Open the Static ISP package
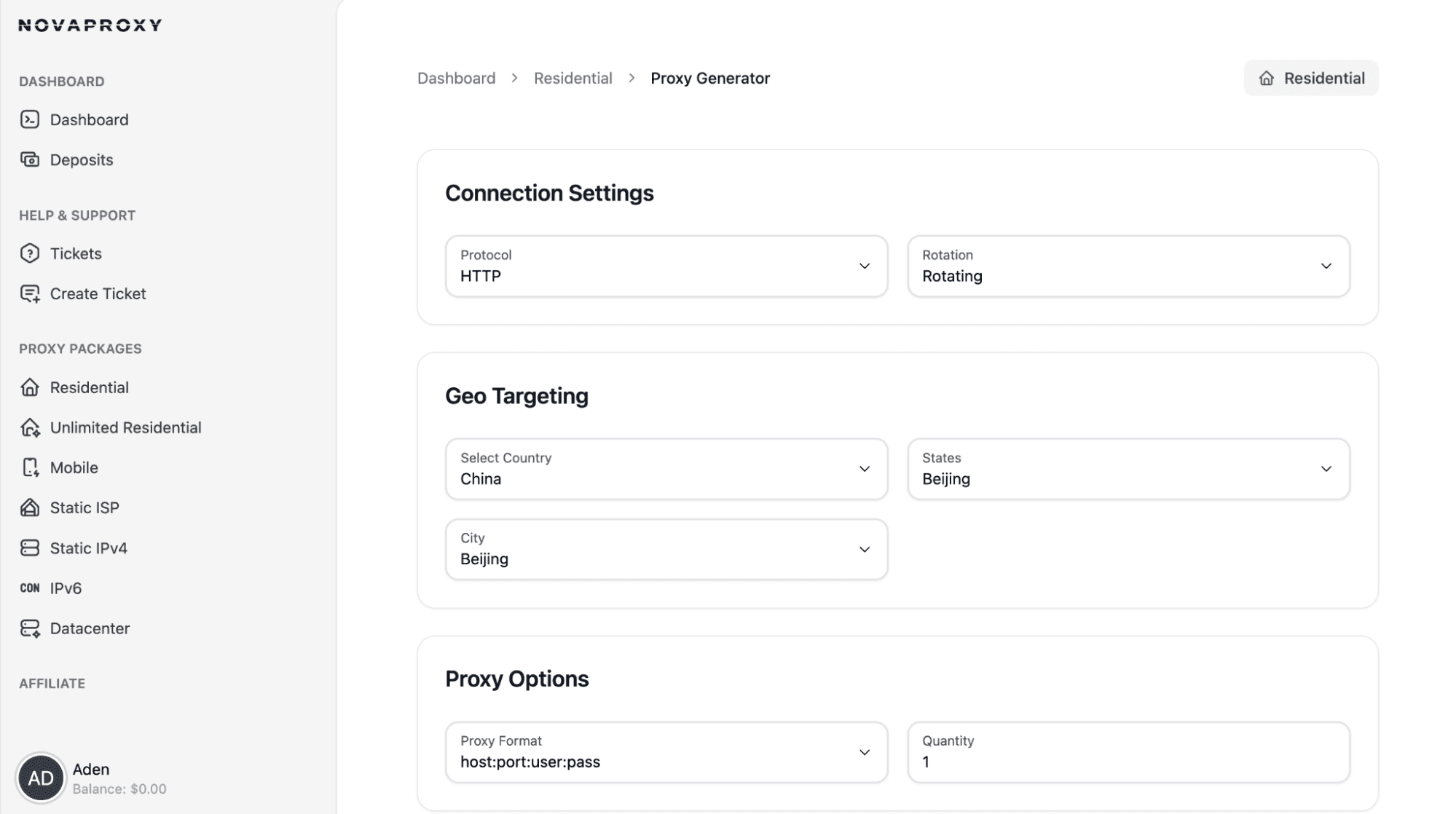This screenshot has height=814, width=1456. pyautogui.click(x=84, y=507)
